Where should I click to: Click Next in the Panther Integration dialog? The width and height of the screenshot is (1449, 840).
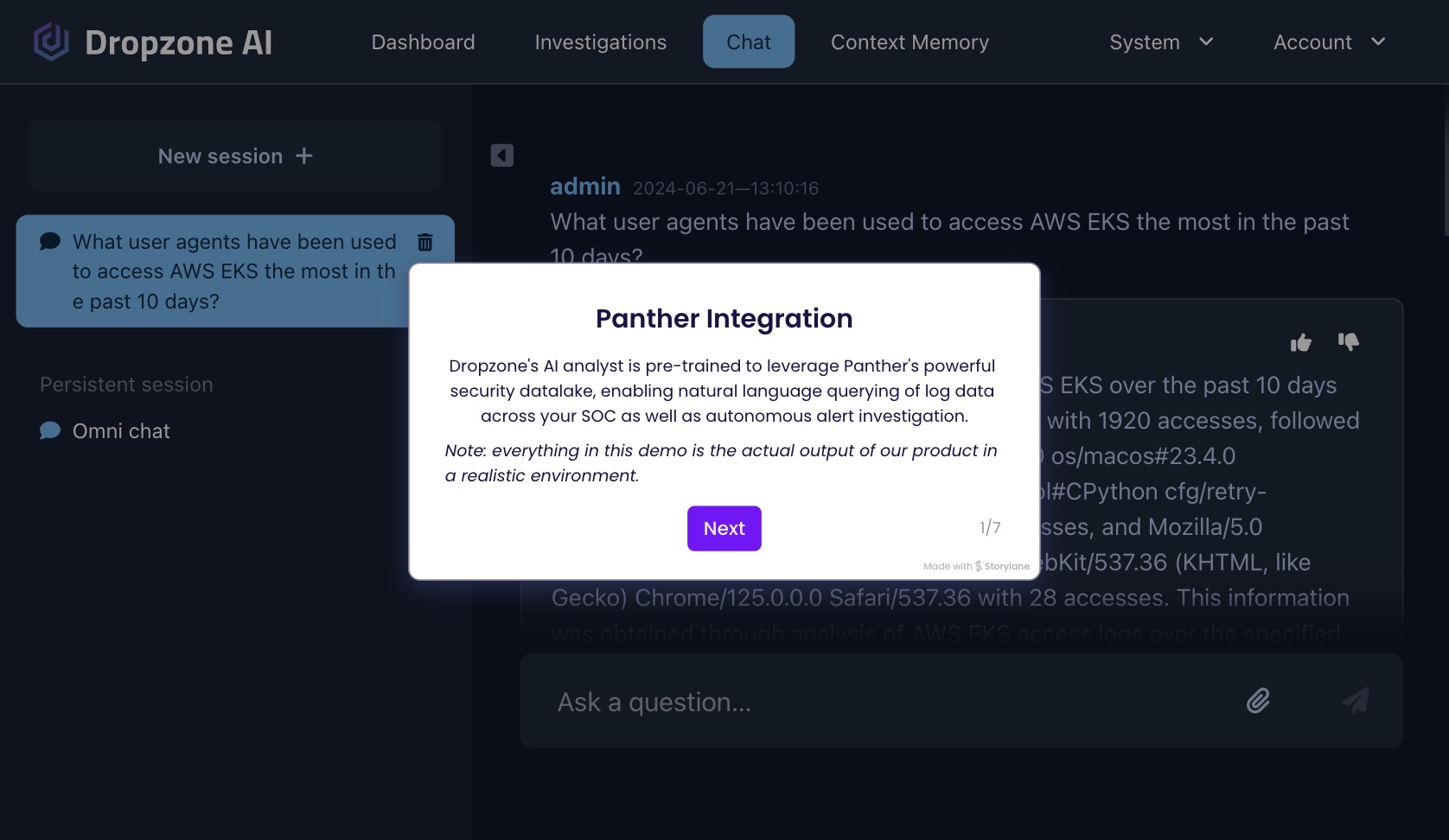[724, 528]
